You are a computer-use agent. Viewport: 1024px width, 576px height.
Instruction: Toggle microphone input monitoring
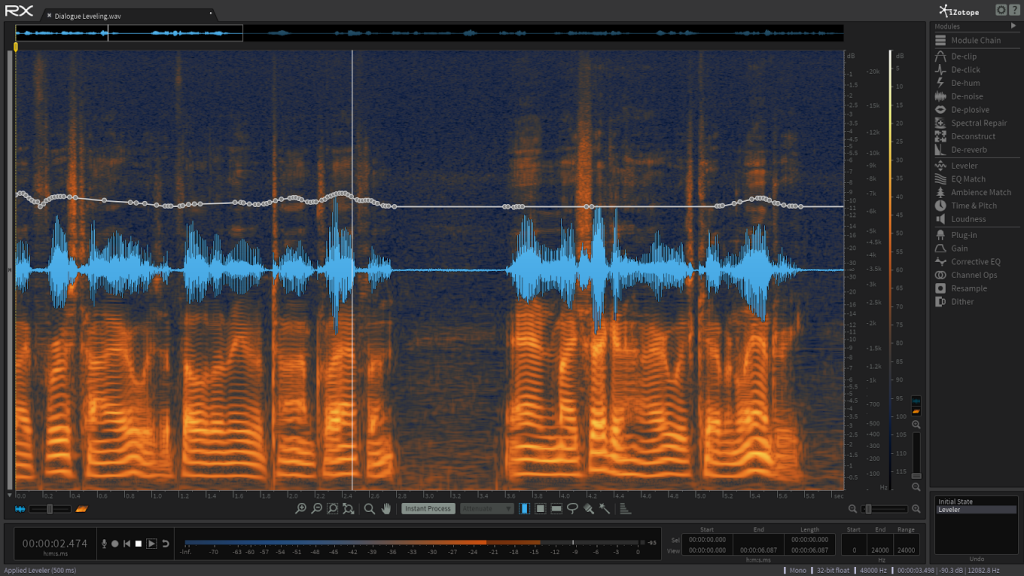pos(105,543)
